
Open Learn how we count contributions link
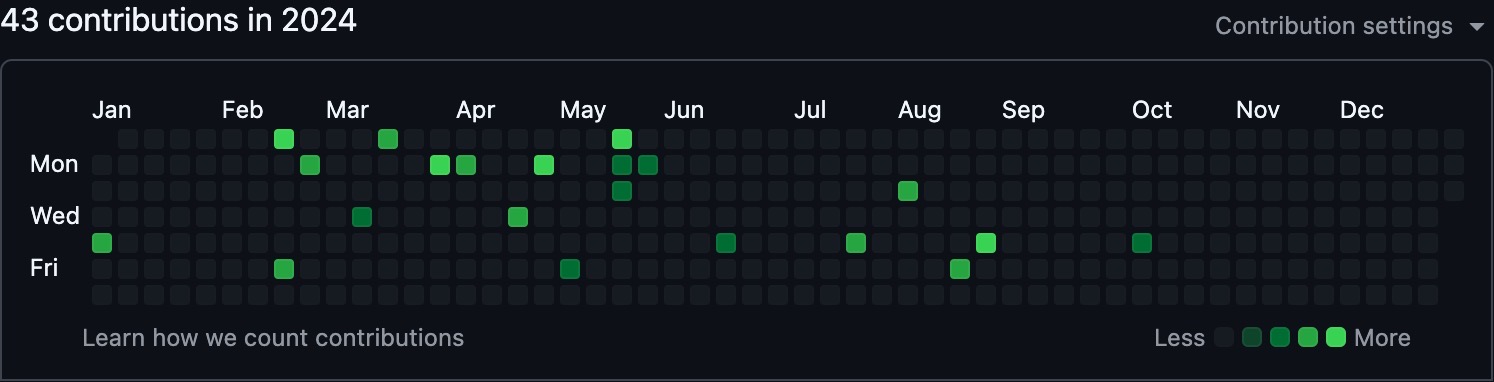[273, 338]
